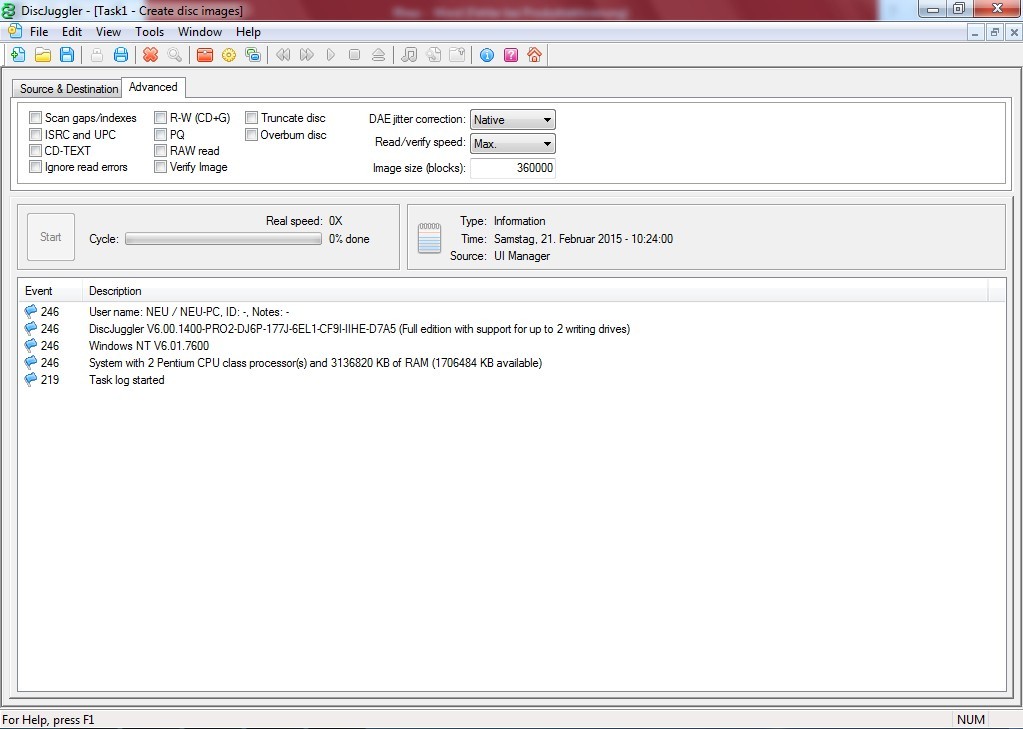Click the blue Info circle icon
This screenshot has width=1023, height=729.
click(x=487, y=55)
